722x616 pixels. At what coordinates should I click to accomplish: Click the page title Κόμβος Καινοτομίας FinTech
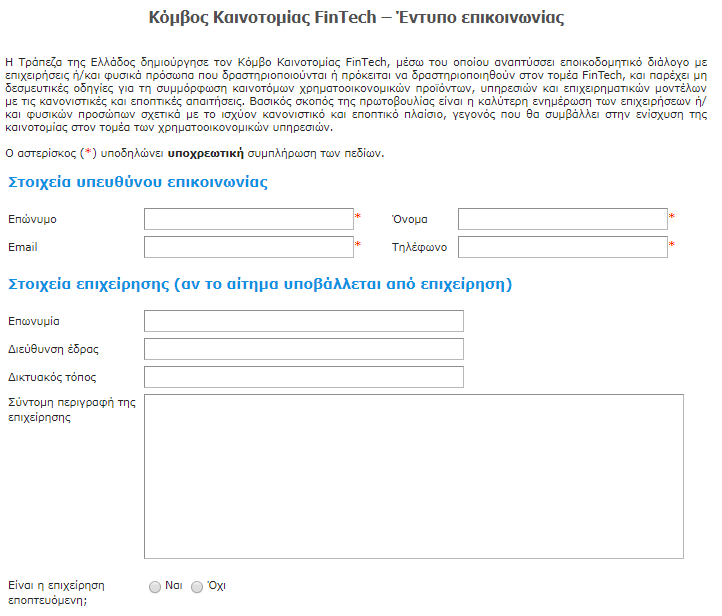tap(356, 17)
